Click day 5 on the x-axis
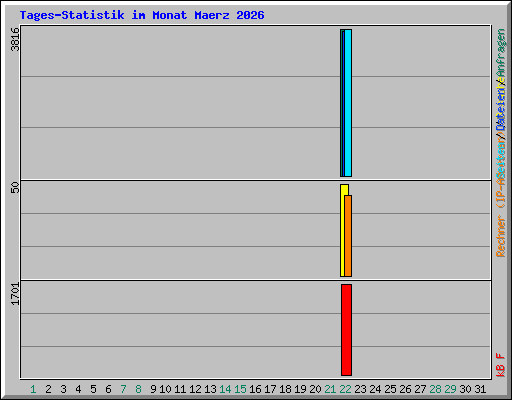The width and height of the screenshot is (512, 400). (93, 389)
